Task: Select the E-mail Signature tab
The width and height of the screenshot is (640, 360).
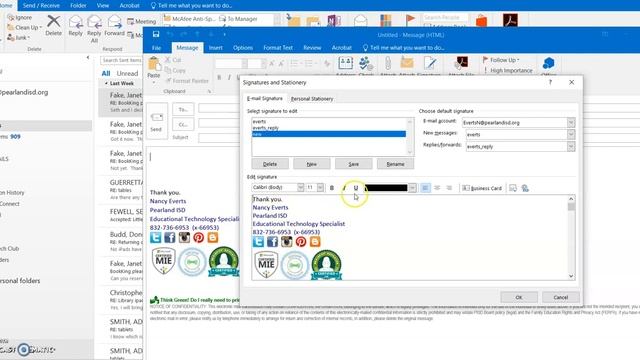Action: (x=264, y=98)
